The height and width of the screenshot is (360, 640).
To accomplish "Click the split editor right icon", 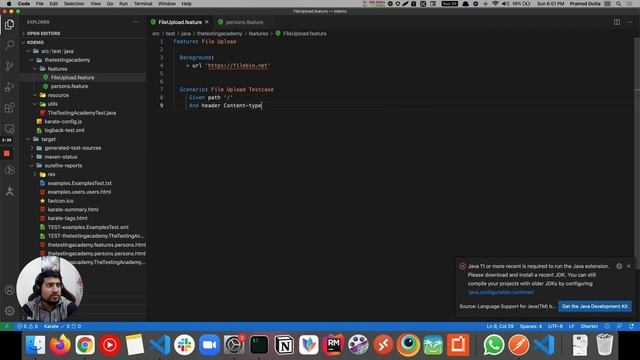I will (x=617, y=22).
